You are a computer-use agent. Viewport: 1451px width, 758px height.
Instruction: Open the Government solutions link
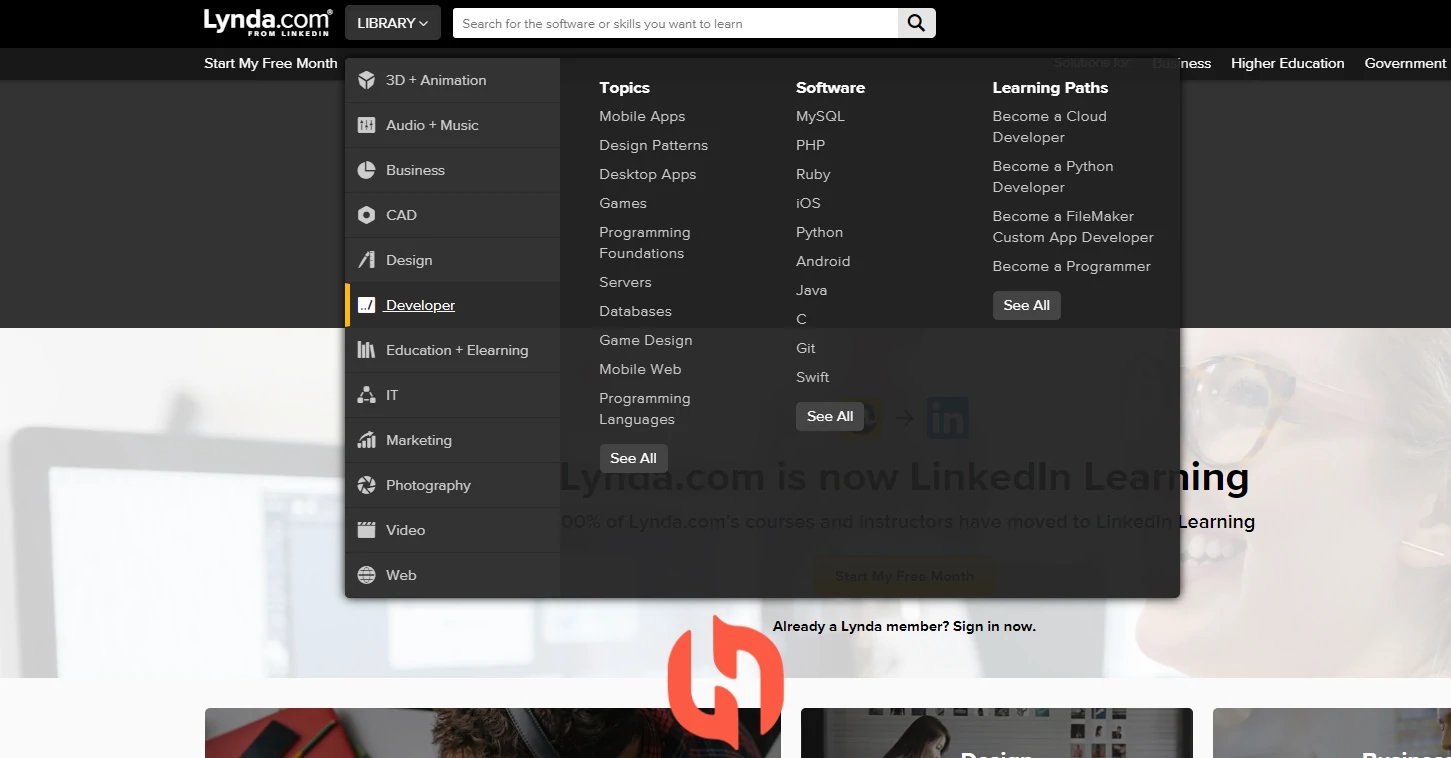[1405, 63]
